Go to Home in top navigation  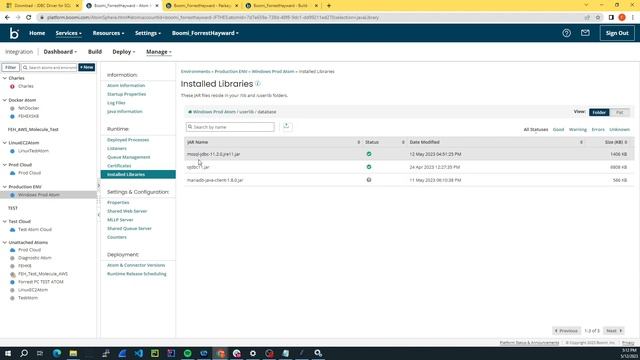pos(37,33)
